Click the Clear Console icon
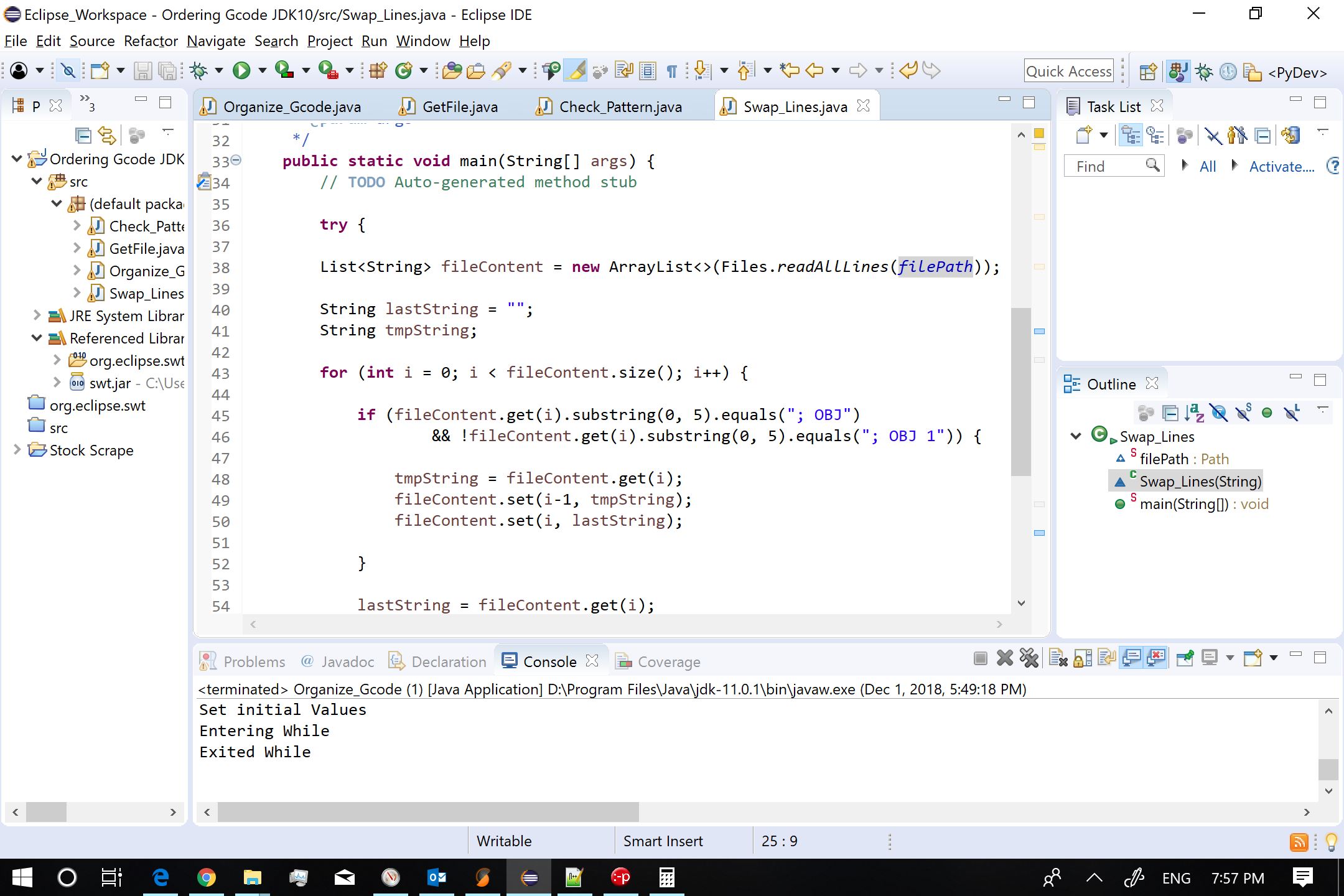The height and width of the screenshot is (896, 1344). tap(1058, 658)
